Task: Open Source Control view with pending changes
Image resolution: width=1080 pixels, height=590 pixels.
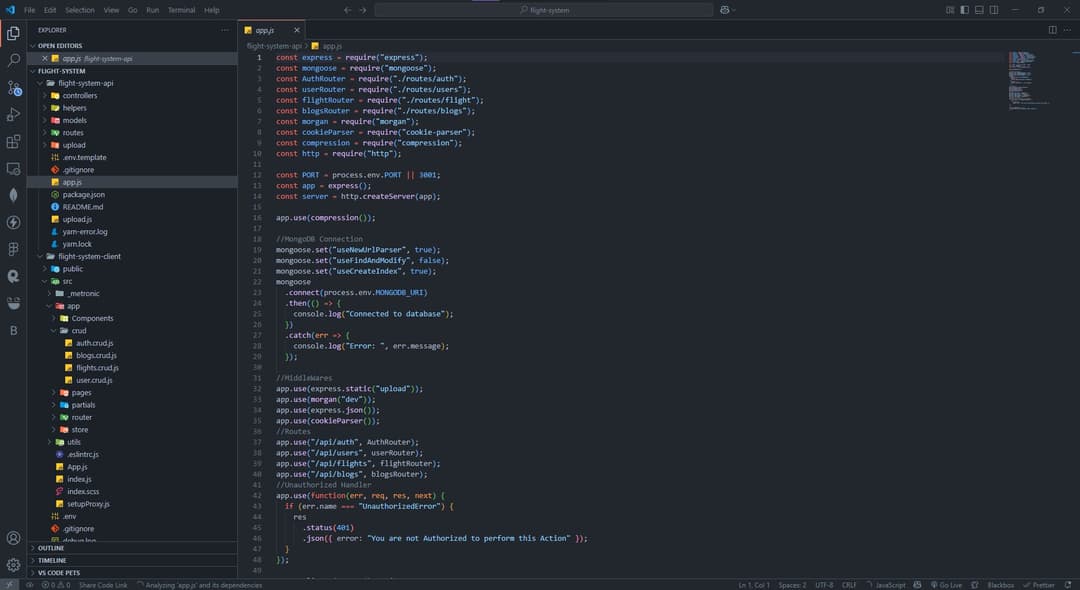Action: coord(13,88)
